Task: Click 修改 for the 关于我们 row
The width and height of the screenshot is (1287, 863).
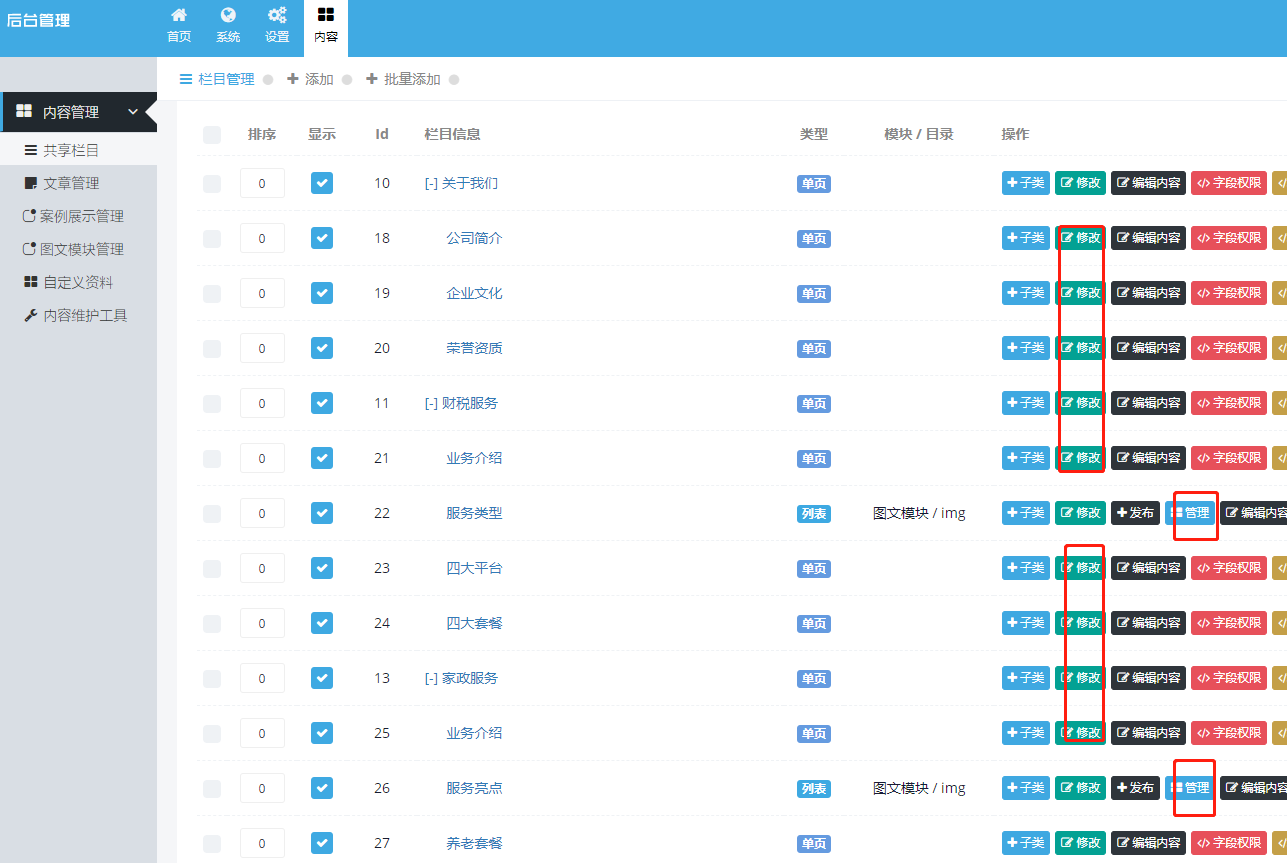Action: pyautogui.click(x=1080, y=183)
